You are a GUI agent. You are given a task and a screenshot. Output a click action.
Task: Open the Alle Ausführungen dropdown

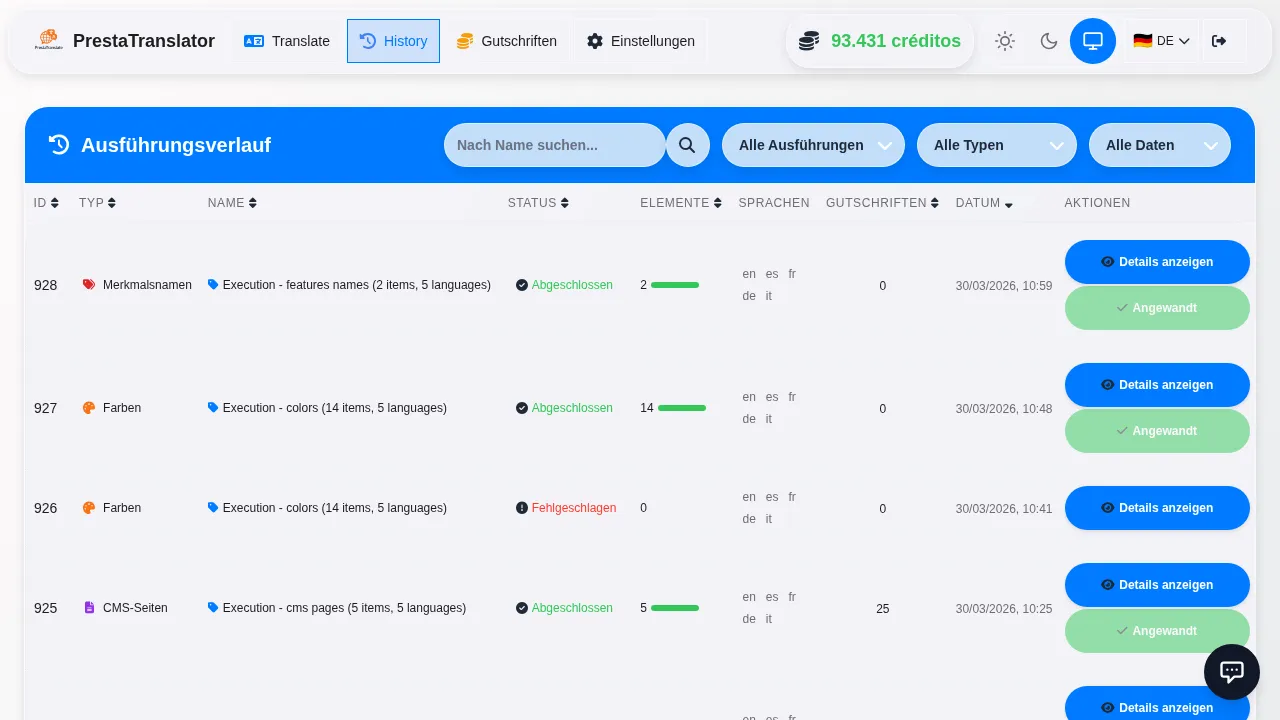coord(812,145)
